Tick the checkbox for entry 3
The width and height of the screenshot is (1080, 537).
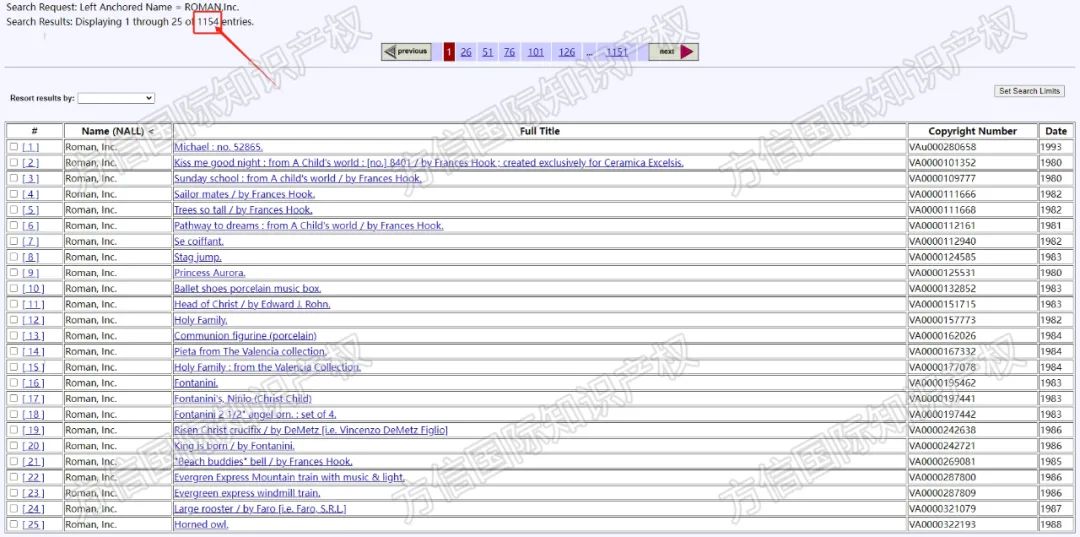tap(14, 178)
